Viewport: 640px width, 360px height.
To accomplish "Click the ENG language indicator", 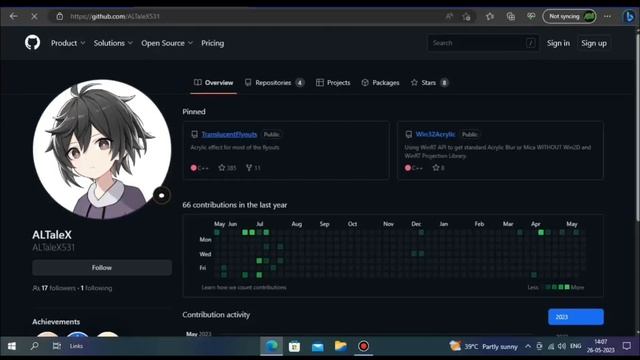I will pyautogui.click(x=576, y=346).
